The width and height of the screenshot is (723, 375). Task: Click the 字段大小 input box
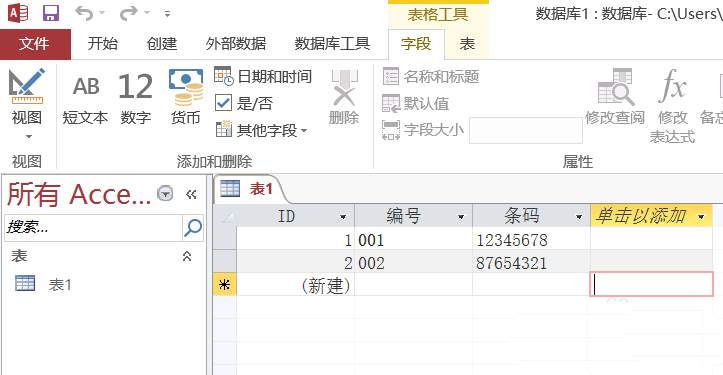[x=526, y=131]
